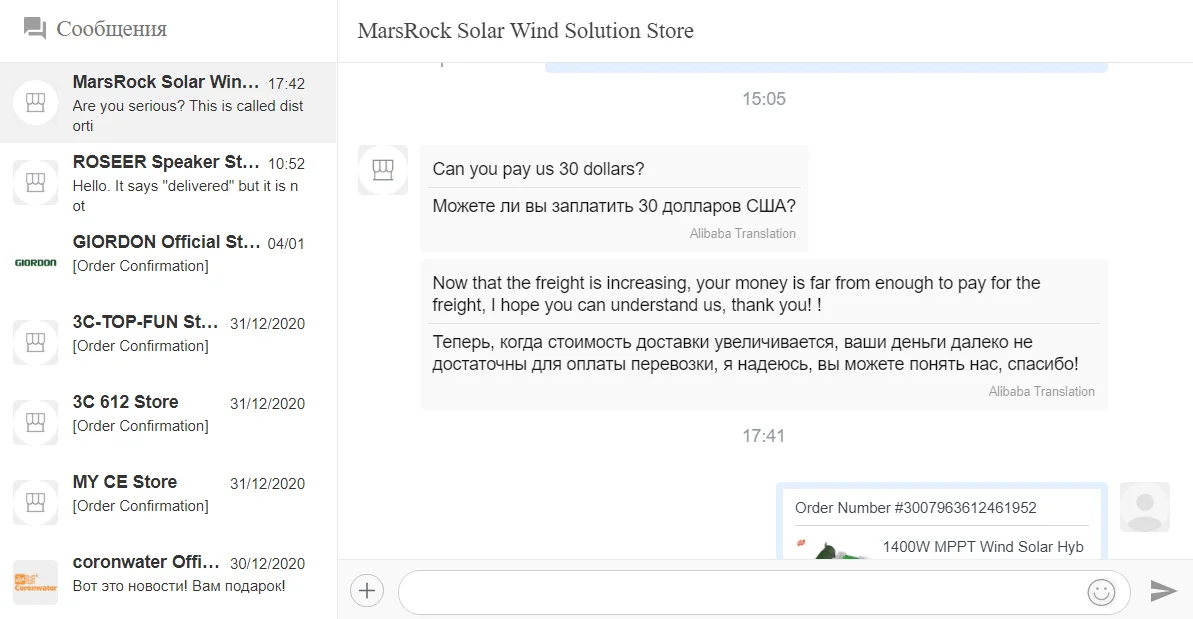Open MarsRock Solar Win... conversation
1193x619 pixels.
168,103
